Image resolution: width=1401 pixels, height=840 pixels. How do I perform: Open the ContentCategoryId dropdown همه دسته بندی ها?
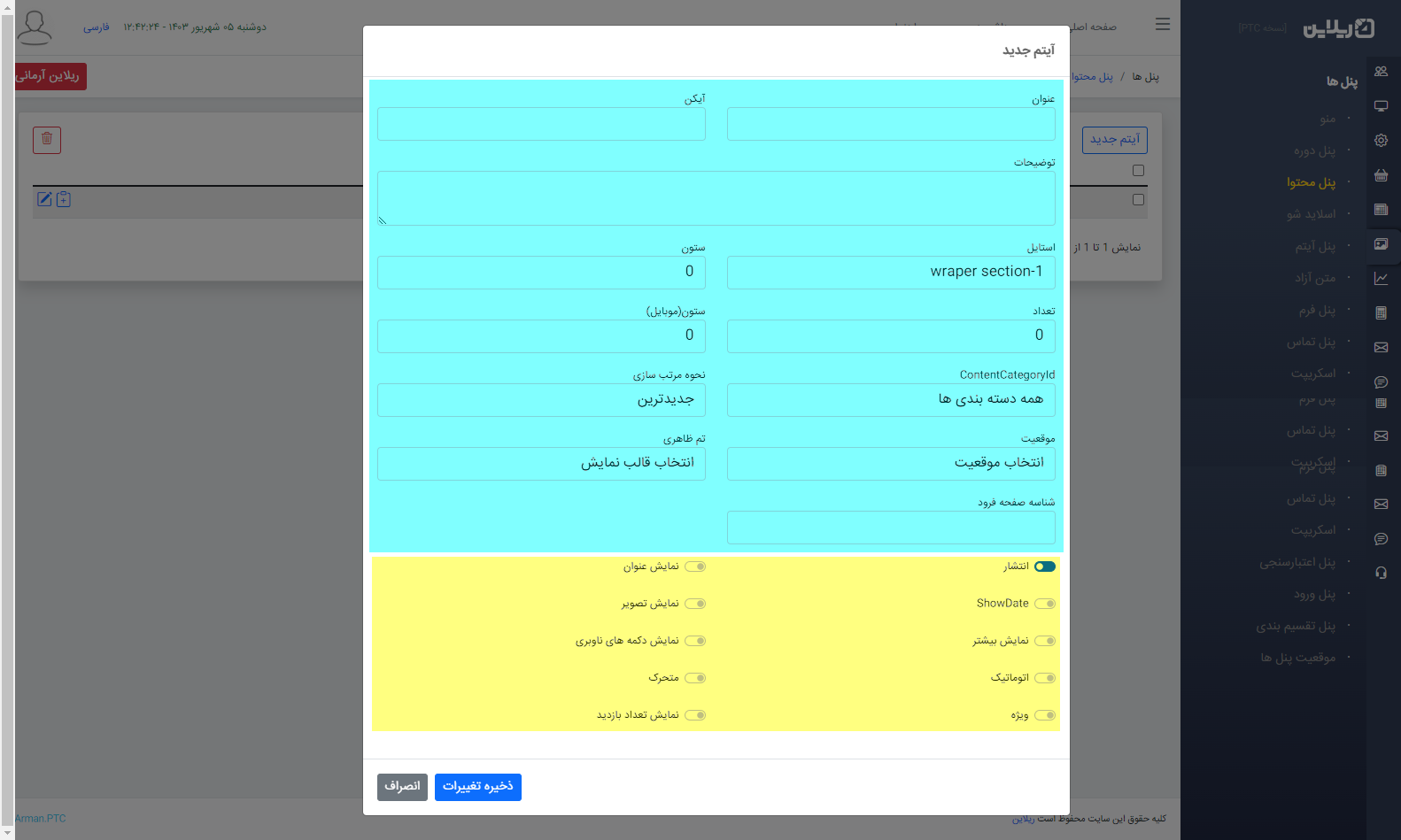[x=891, y=400]
